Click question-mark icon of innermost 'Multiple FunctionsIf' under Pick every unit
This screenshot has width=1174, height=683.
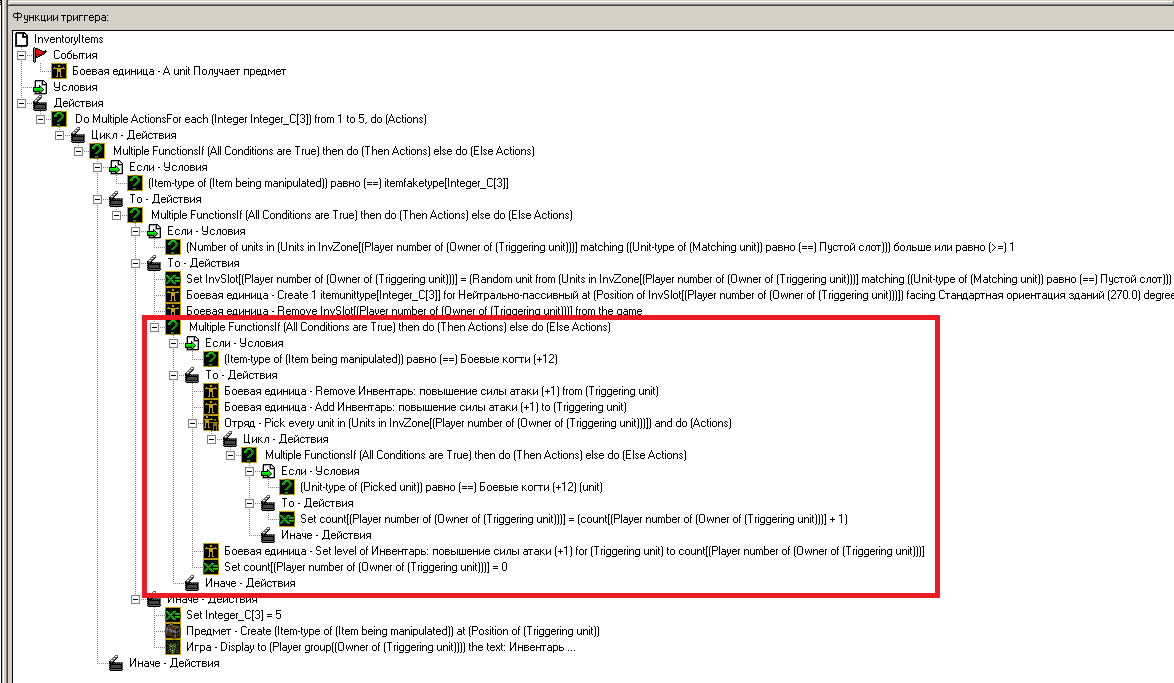249,455
